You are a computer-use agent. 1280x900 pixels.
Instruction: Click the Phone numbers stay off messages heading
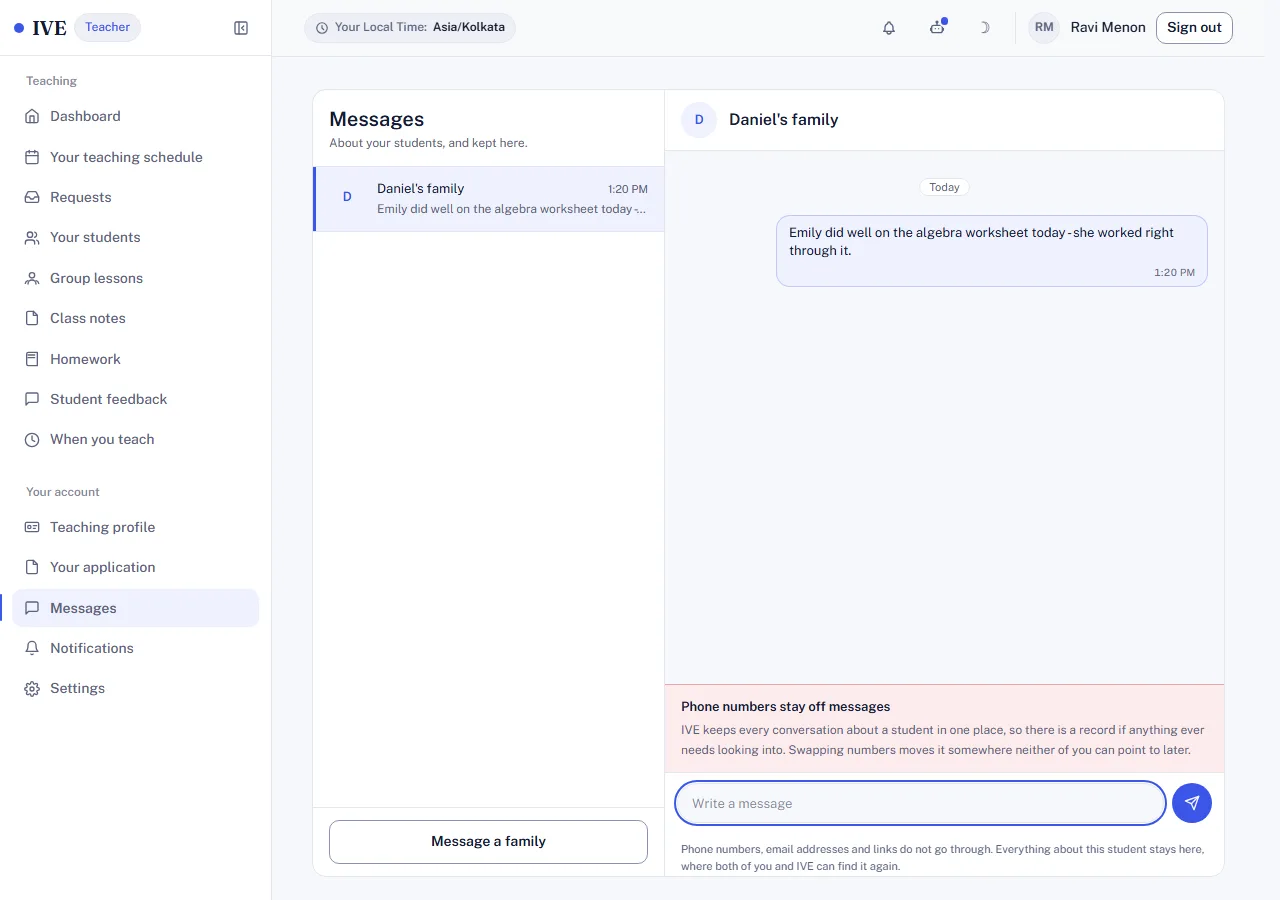[x=786, y=707]
